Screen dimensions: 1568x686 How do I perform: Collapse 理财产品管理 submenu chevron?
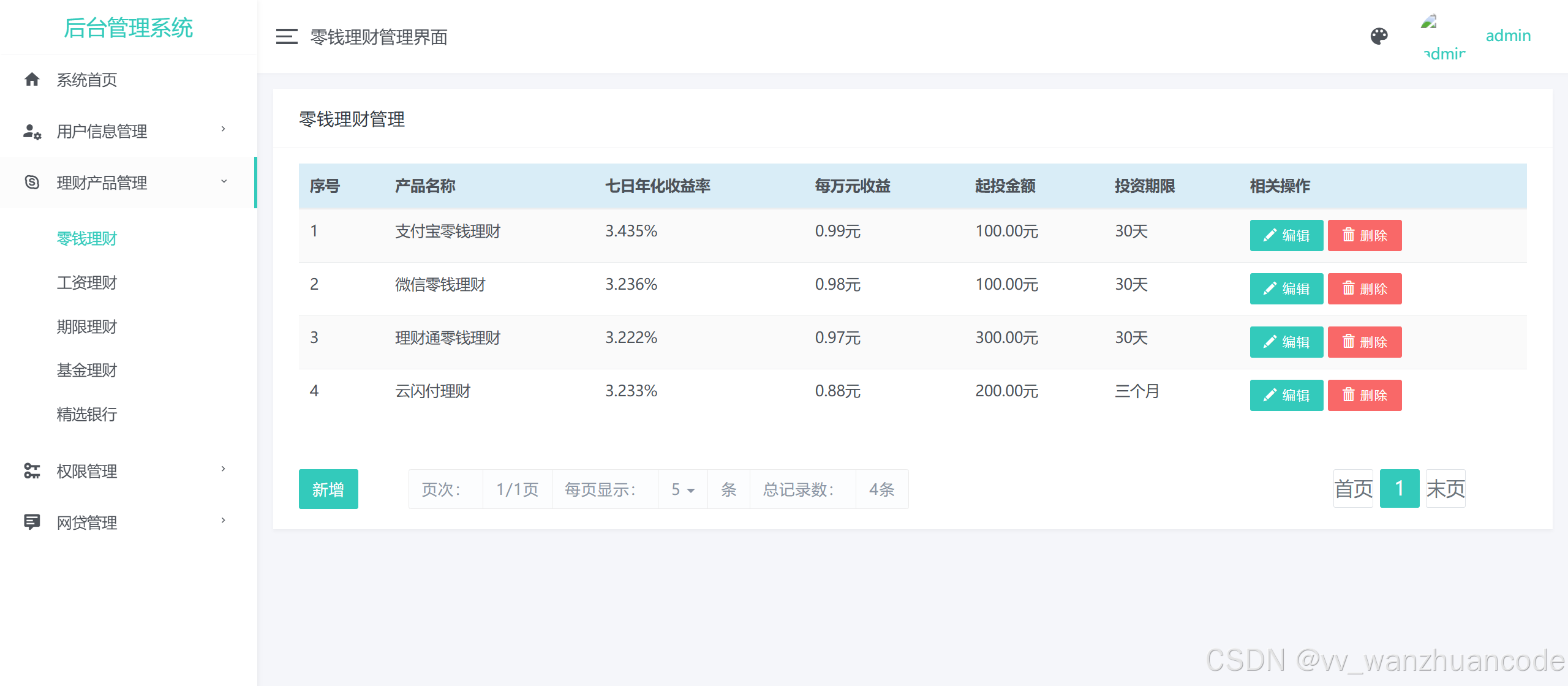224,181
